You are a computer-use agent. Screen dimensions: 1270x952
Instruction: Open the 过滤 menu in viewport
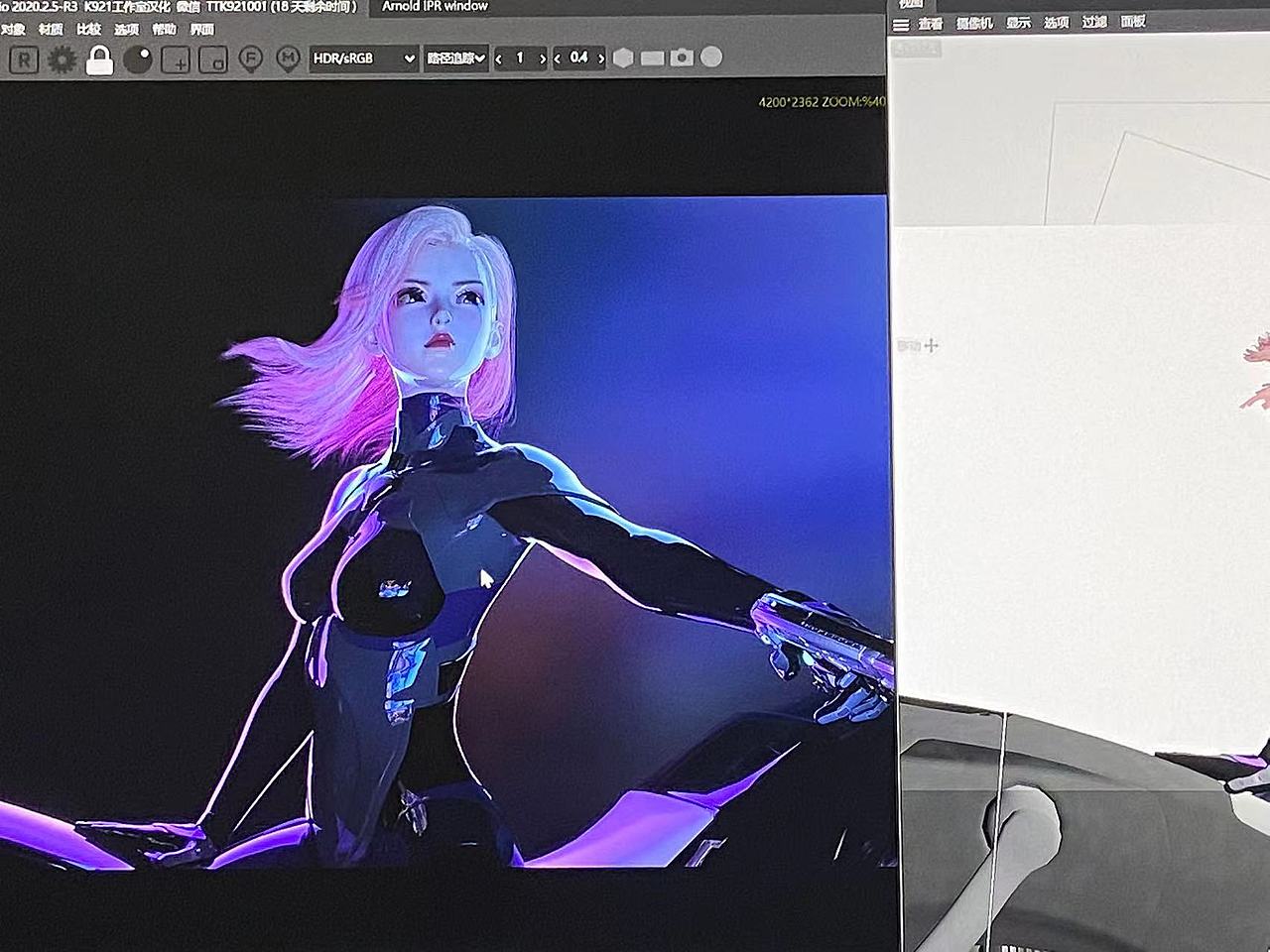click(x=1094, y=21)
